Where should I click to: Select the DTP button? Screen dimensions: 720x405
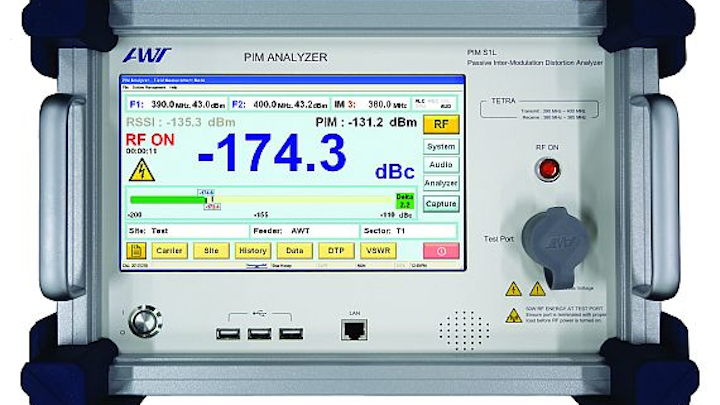pos(336,251)
